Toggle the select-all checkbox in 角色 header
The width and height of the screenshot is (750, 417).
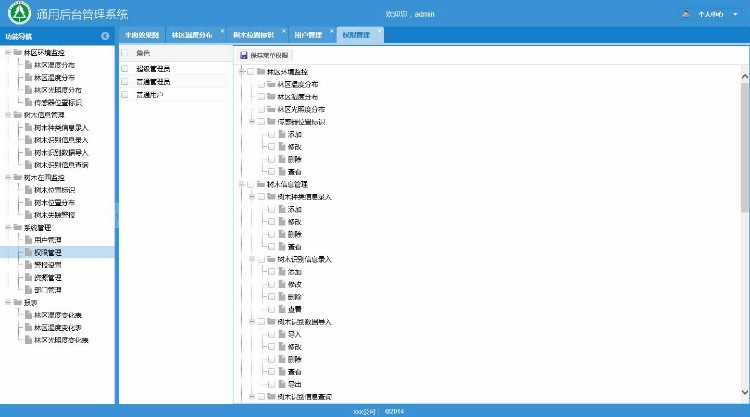coord(125,53)
